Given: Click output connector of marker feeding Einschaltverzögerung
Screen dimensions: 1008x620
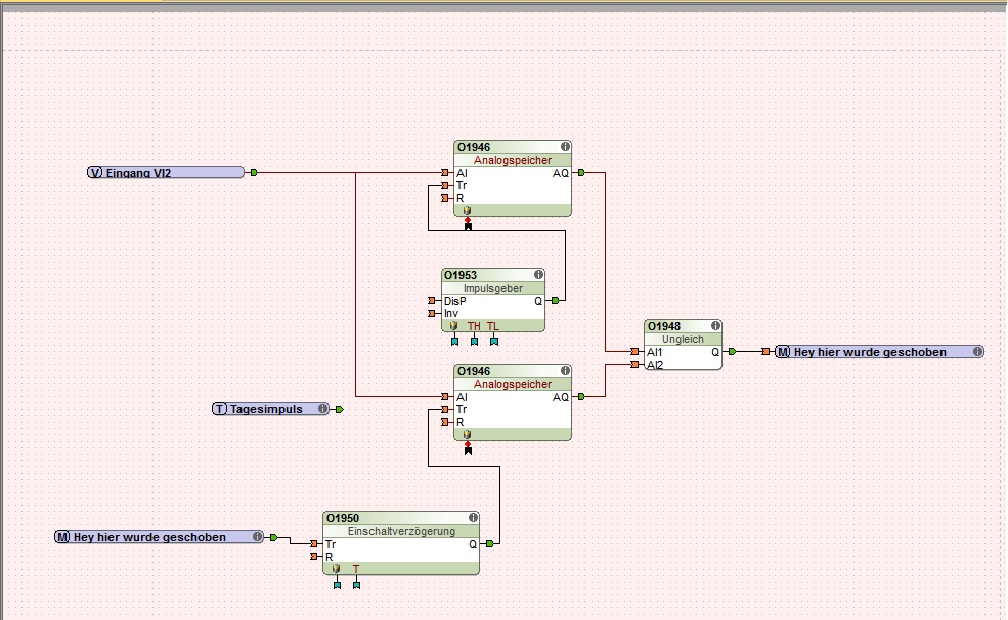Looking at the screenshot, I should tap(273, 537).
